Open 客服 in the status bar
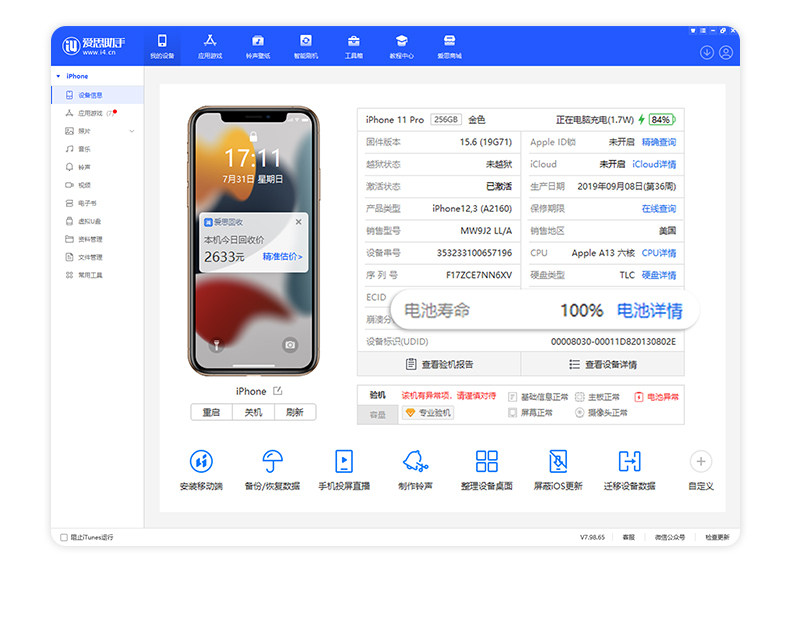 pyautogui.click(x=628, y=537)
